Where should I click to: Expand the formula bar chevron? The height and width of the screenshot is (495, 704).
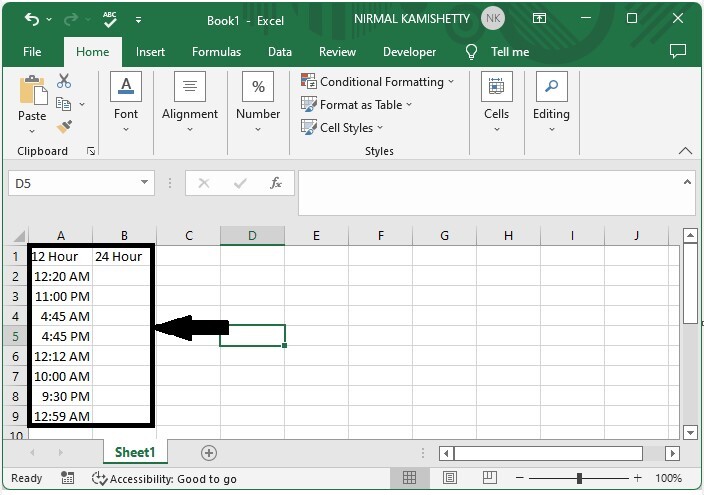(x=687, y=182)
